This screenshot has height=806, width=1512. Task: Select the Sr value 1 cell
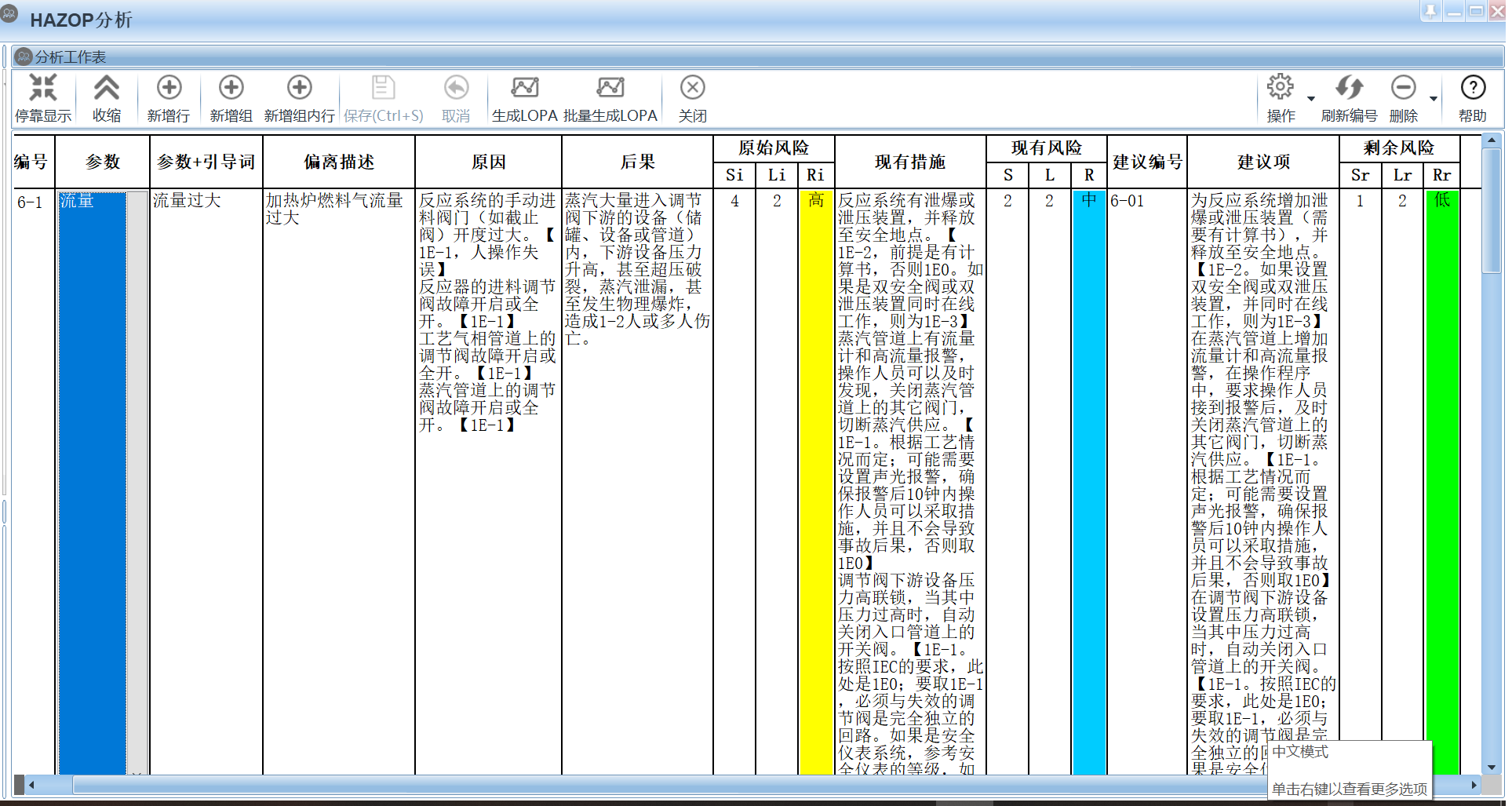click(1361, 482)
